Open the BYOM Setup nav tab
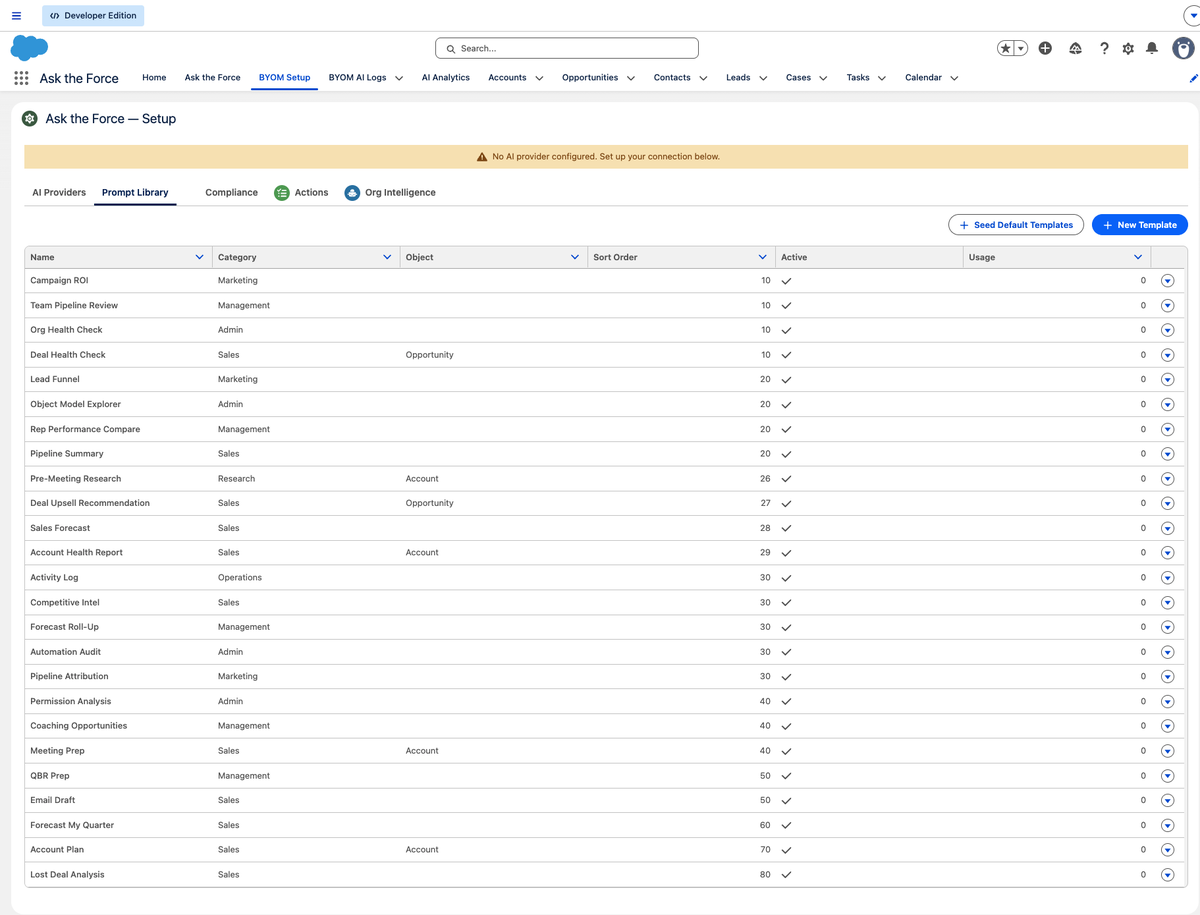1200x915 pixels. [284, 77]
